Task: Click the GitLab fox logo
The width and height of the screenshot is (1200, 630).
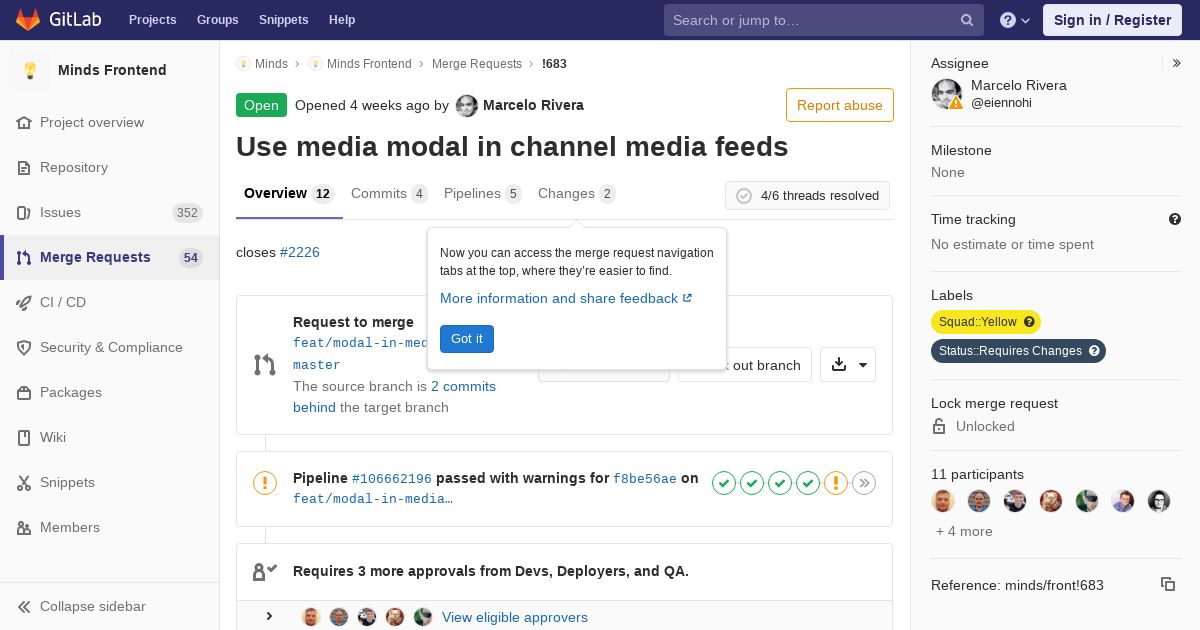Action: coord(29,20)
